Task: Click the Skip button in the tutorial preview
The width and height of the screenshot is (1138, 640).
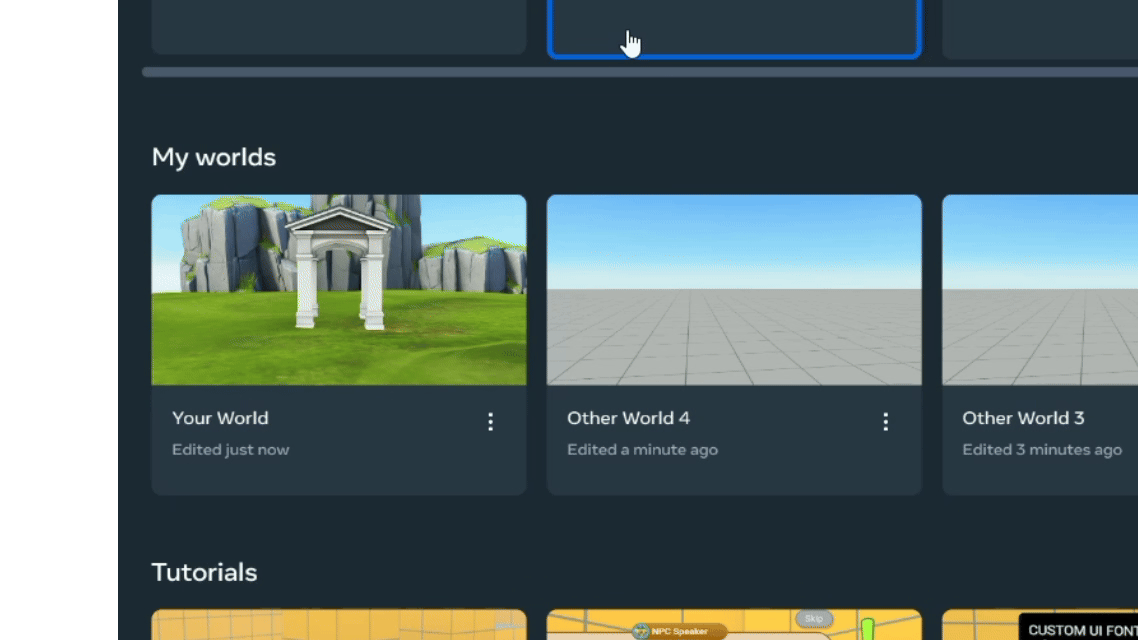Action: 814,619
